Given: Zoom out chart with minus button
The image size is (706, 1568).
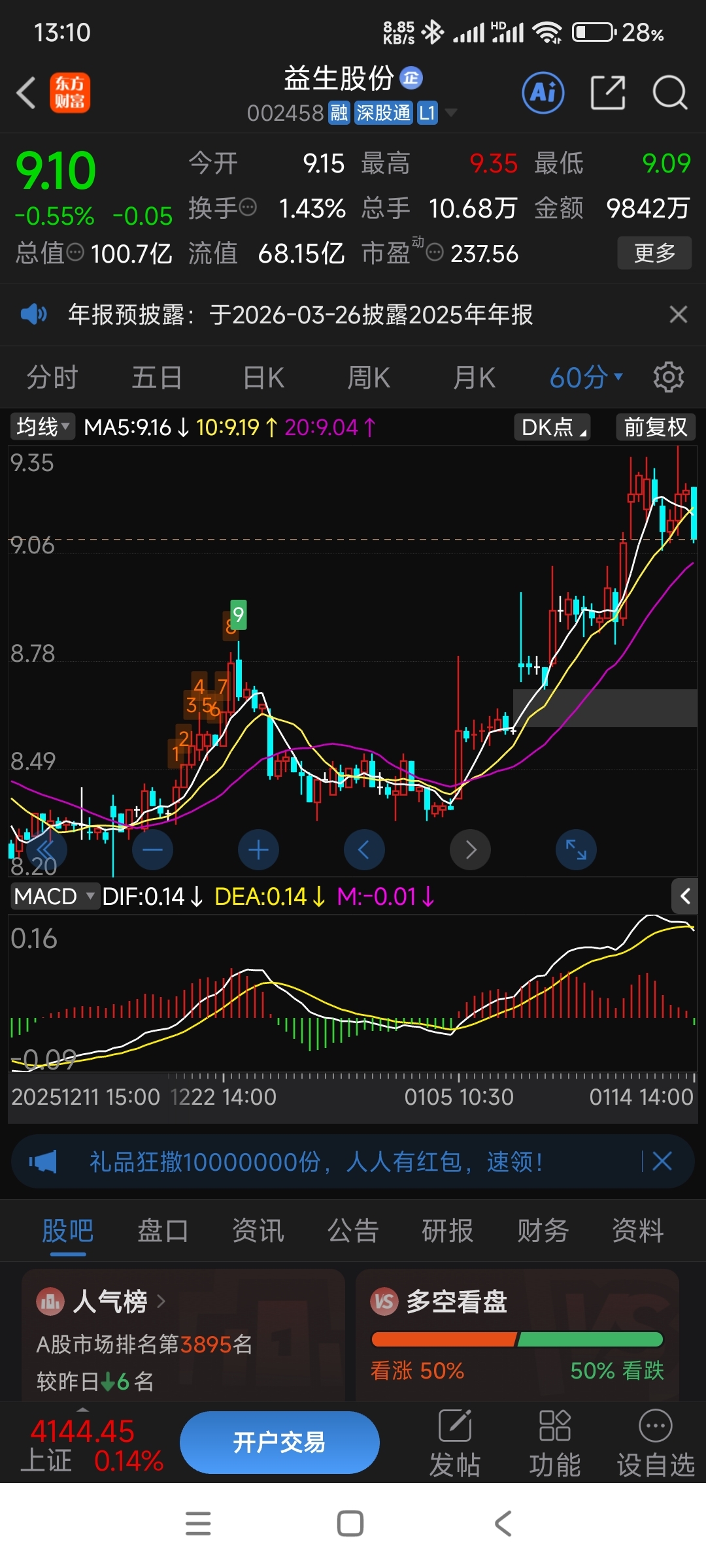Looking at the screenshot, I should [152, 850].
